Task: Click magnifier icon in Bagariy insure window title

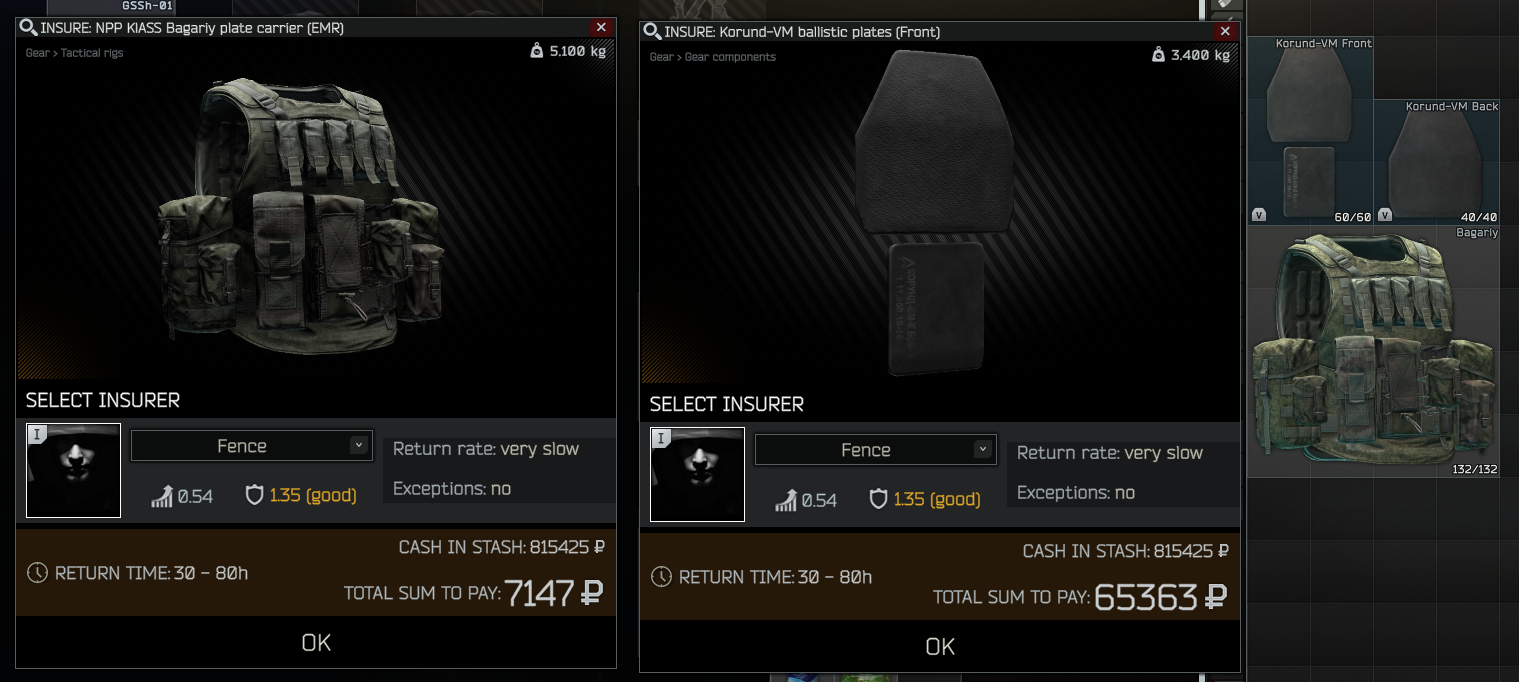Action: (x=28, y=28)
